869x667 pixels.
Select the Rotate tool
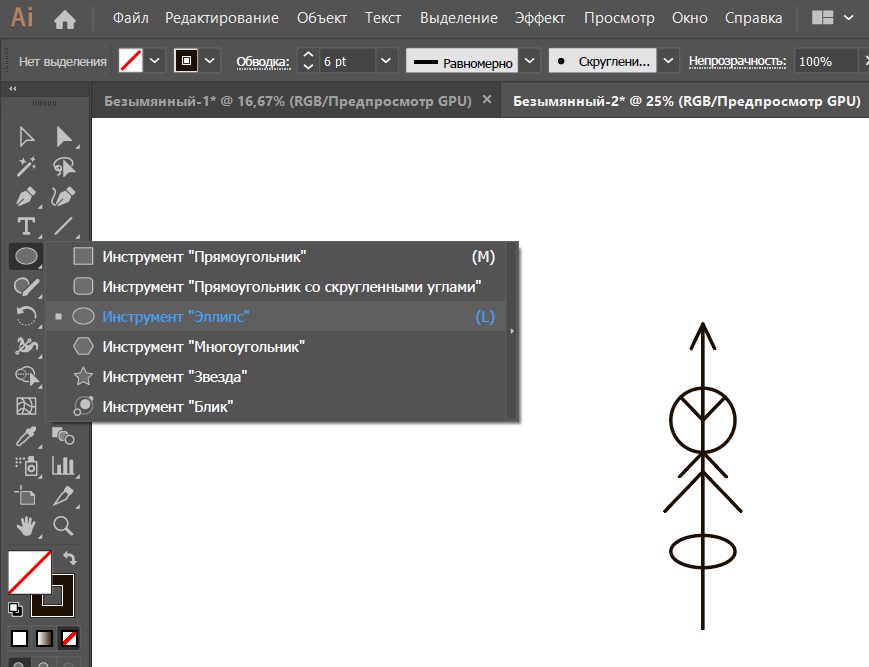[26, 316]
